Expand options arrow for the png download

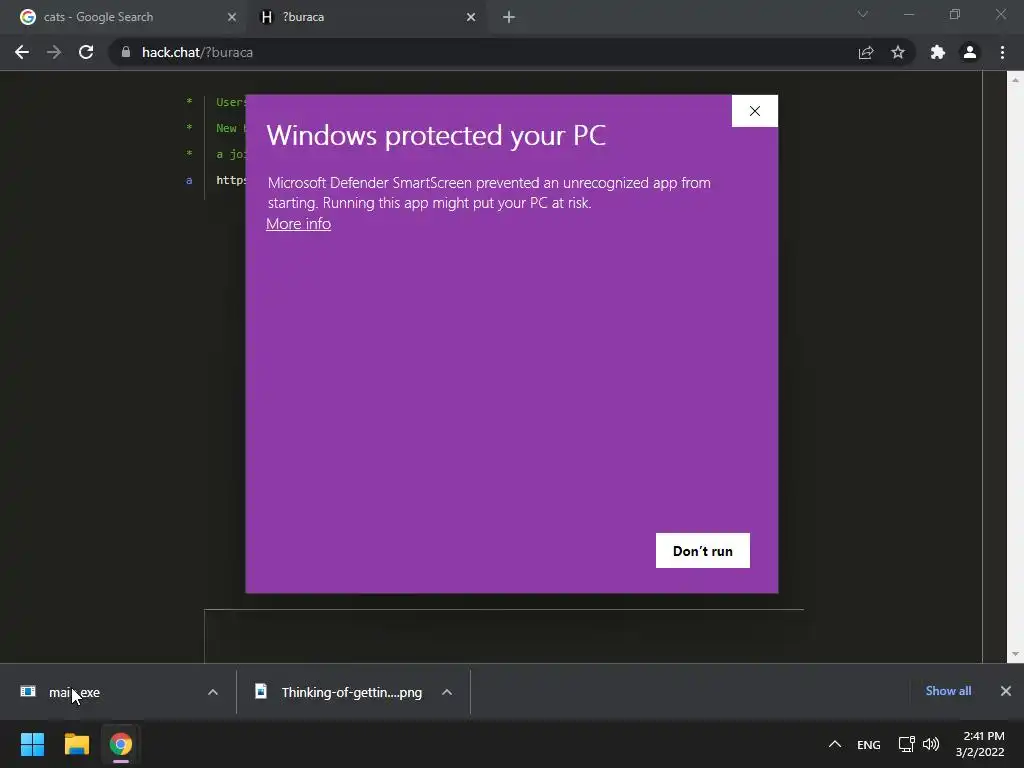coord(447,692)
